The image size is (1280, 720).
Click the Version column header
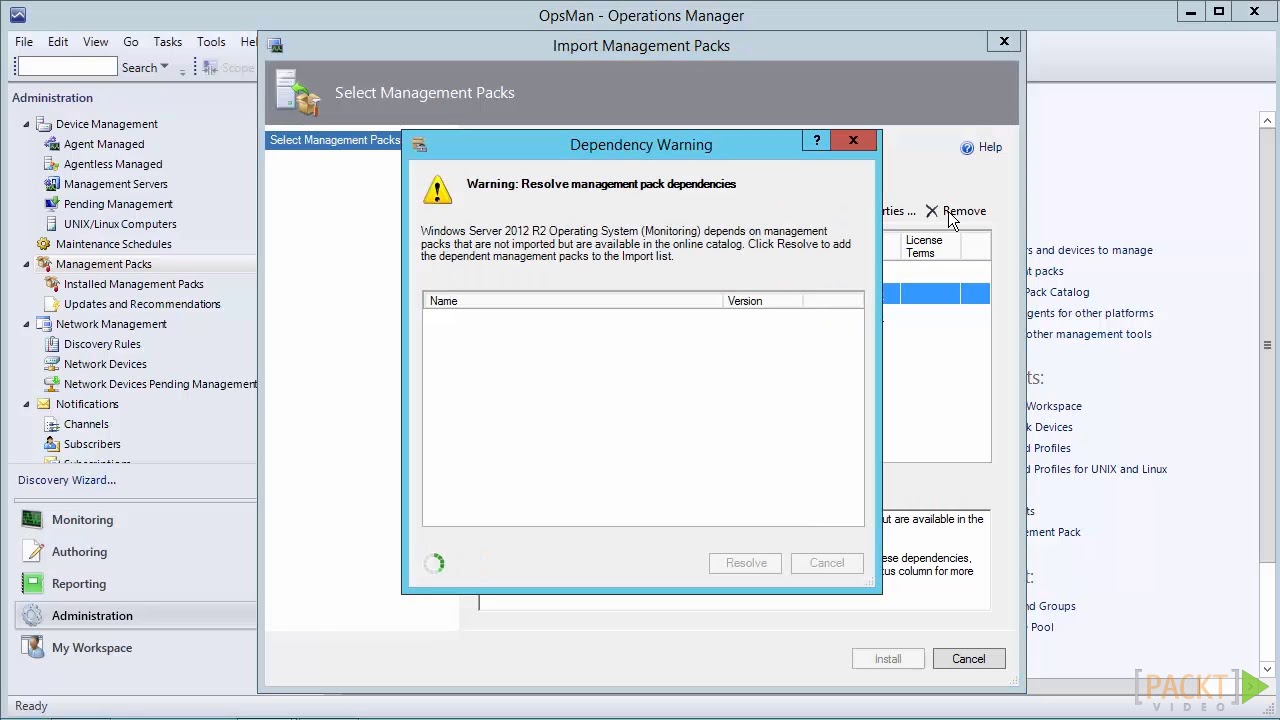[x=763, y=301]
